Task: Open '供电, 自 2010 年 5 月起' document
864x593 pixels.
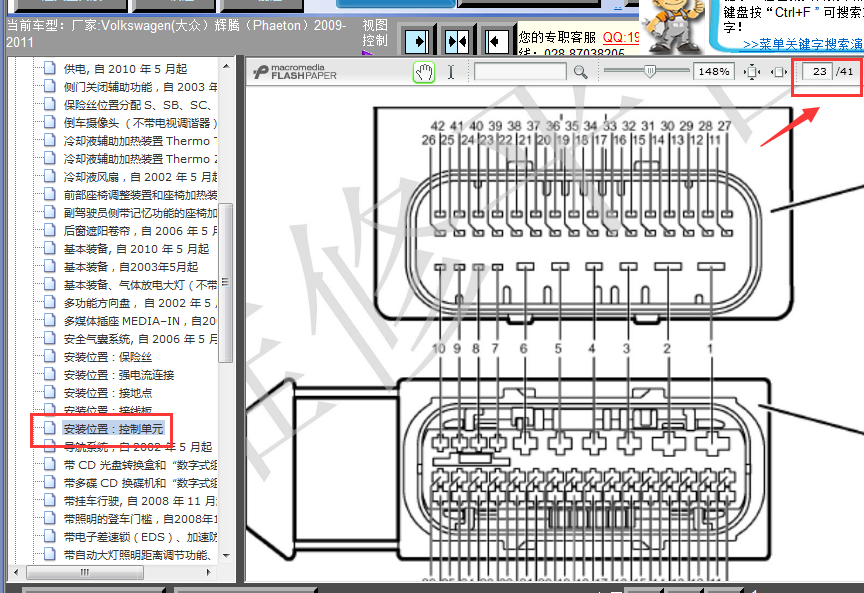Action: point(126,69)
